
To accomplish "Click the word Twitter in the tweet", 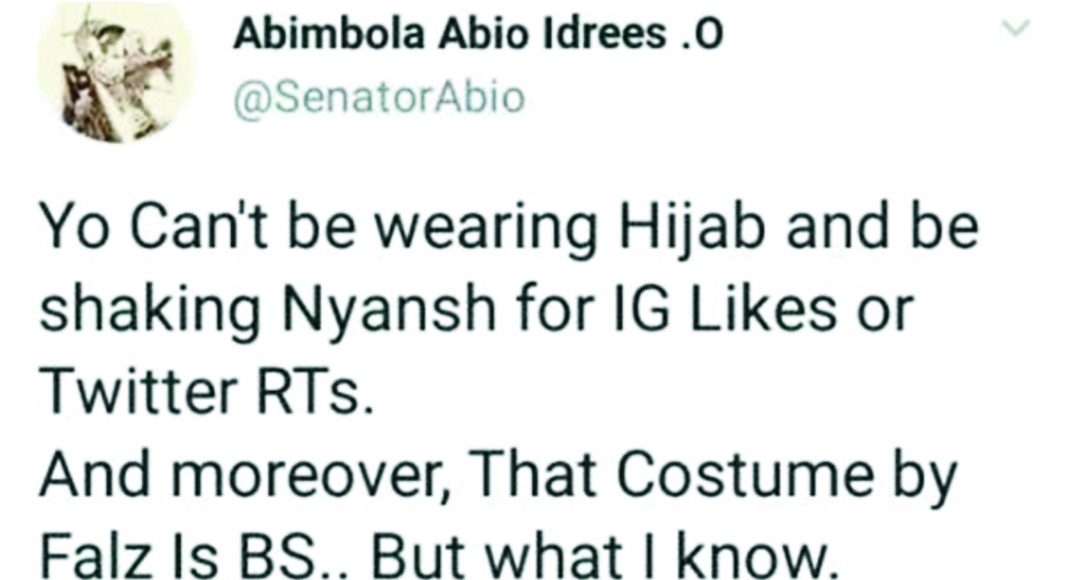I will [130, 397].
